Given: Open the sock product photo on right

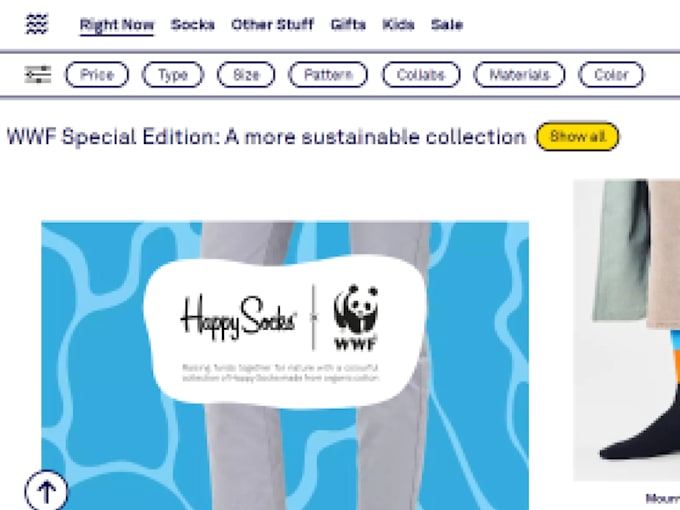Looking at the screenshot, I should pyautogui.click(x=627, y=330).
